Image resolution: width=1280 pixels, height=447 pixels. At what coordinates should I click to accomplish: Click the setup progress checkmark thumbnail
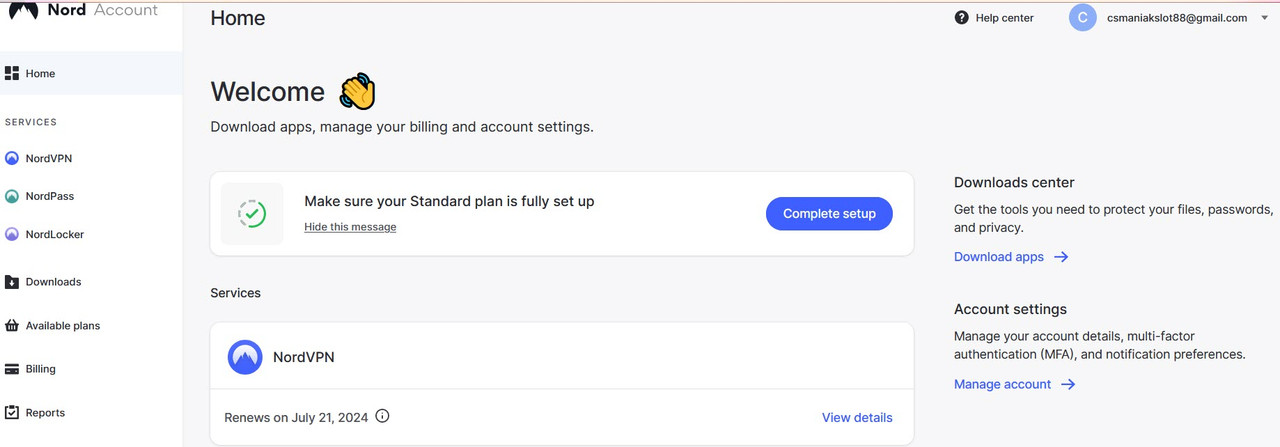click(252, 213)
